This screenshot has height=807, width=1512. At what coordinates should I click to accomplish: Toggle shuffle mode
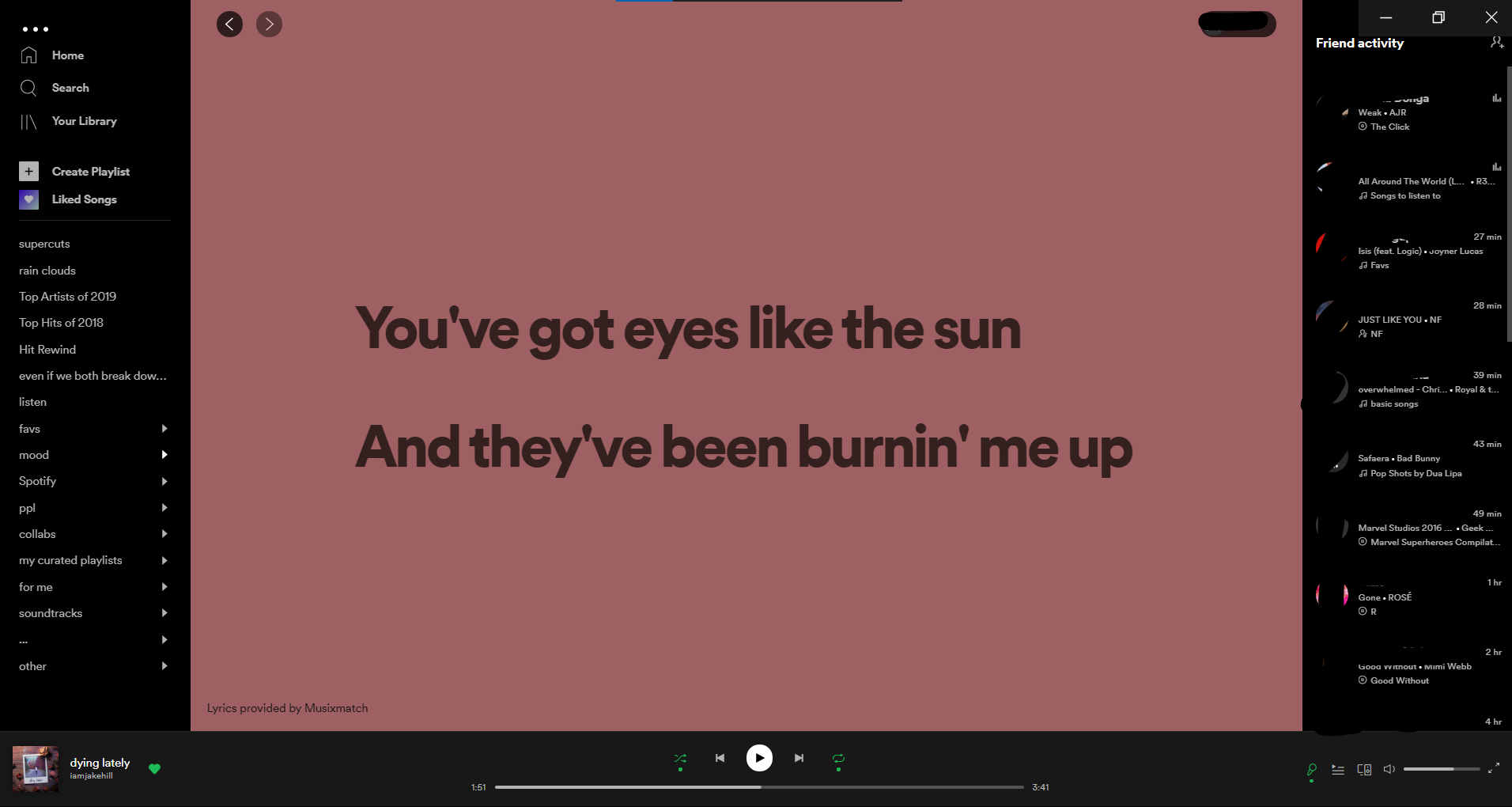(x=680, y=758)
